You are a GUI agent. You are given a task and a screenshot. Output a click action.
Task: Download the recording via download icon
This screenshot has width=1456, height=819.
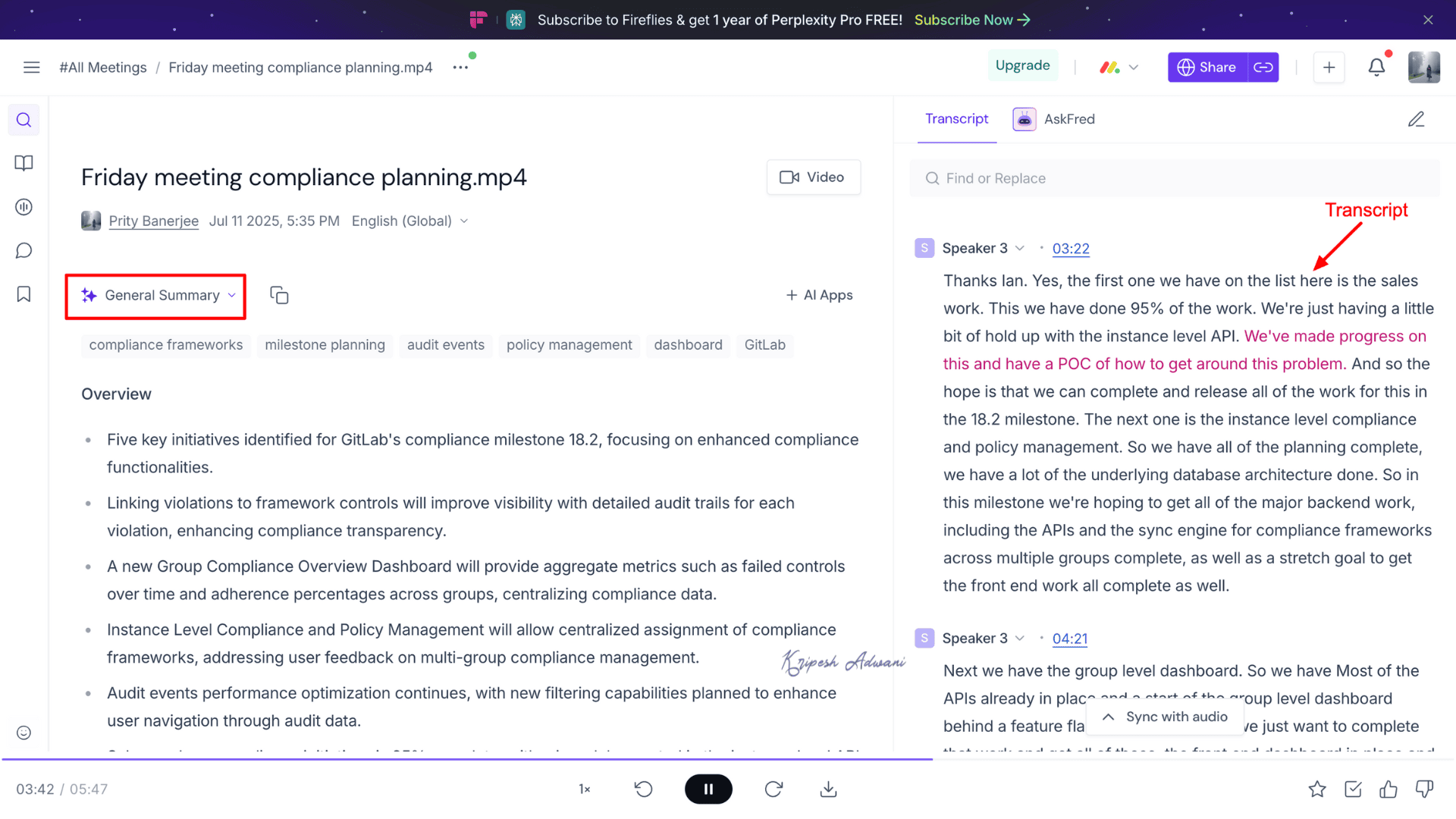pyautogui.click(x=828, y=789)
